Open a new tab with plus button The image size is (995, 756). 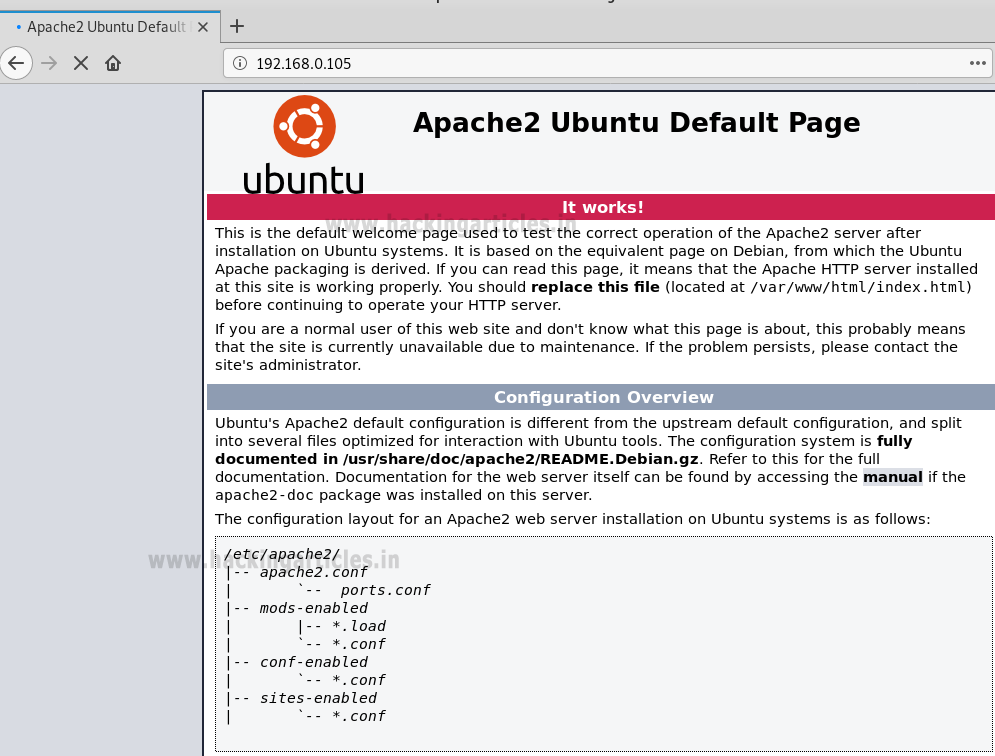[x=237, y=26]
